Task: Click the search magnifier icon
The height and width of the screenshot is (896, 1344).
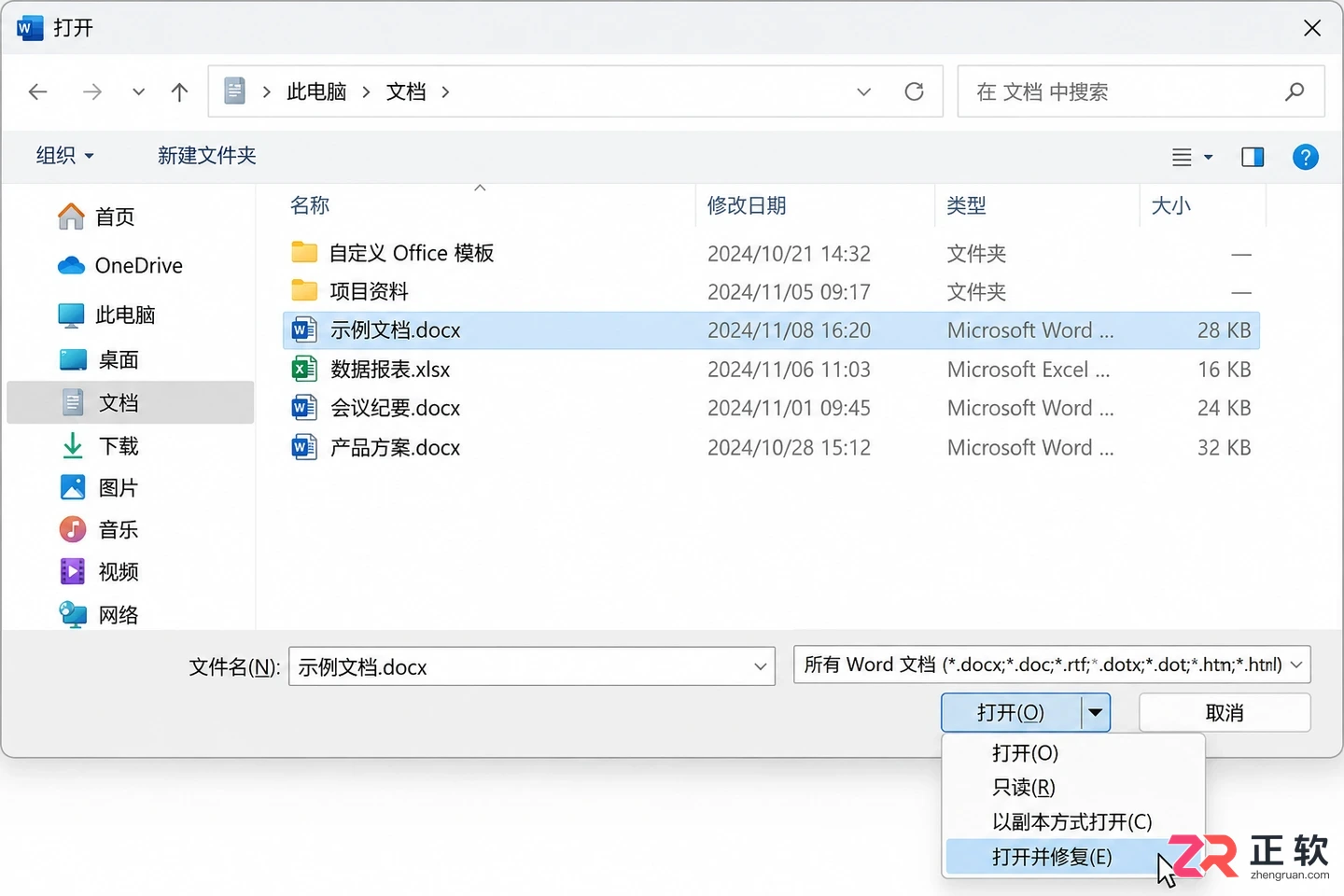Action: (x=1294, y=91)
